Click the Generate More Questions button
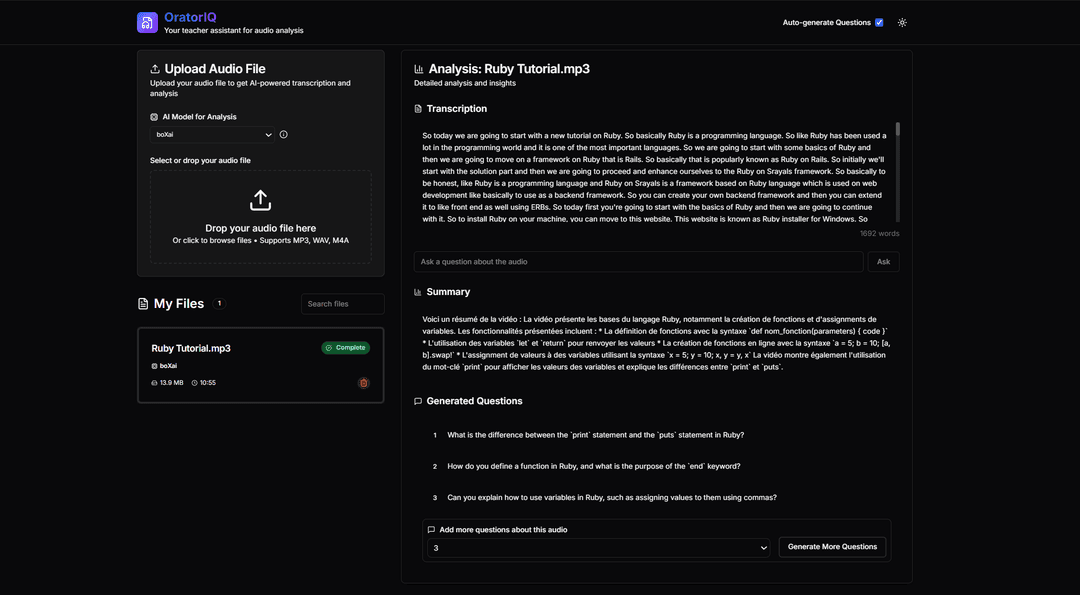1080x595 pixels. point(832,547)
